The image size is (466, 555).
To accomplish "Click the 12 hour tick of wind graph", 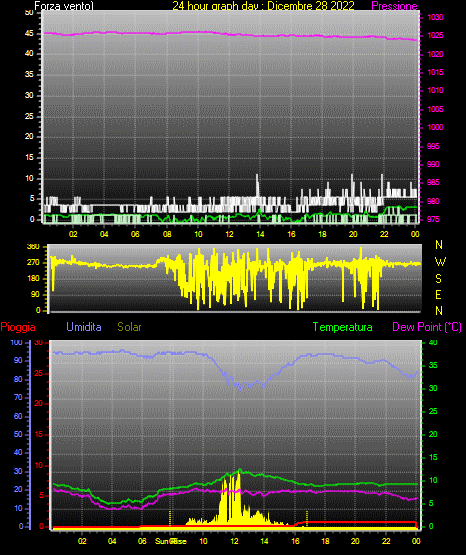I will 229,234.
